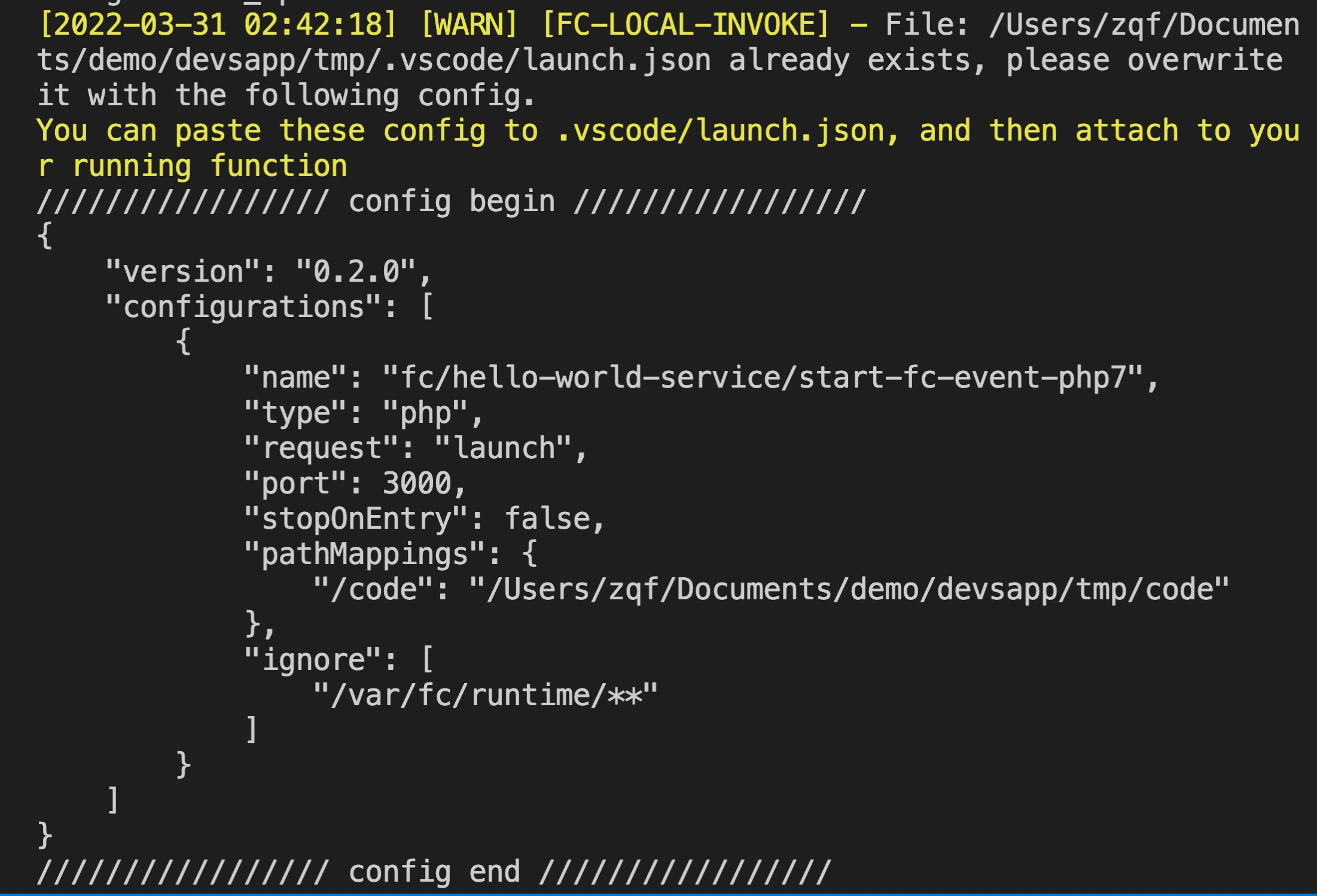Click the "pathMappings" key

(x=364, y=554)
